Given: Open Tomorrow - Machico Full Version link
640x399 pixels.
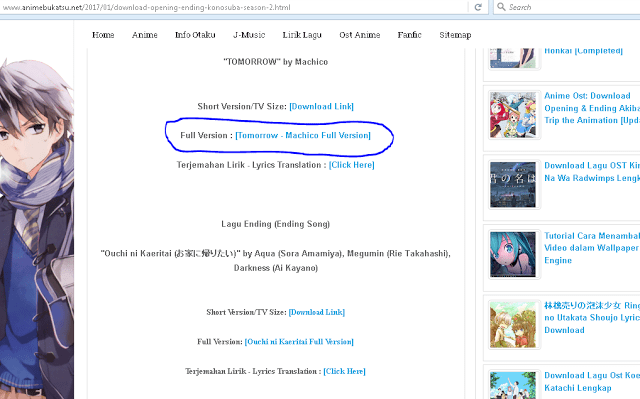Looking at the screenshot, I should 303,135.
